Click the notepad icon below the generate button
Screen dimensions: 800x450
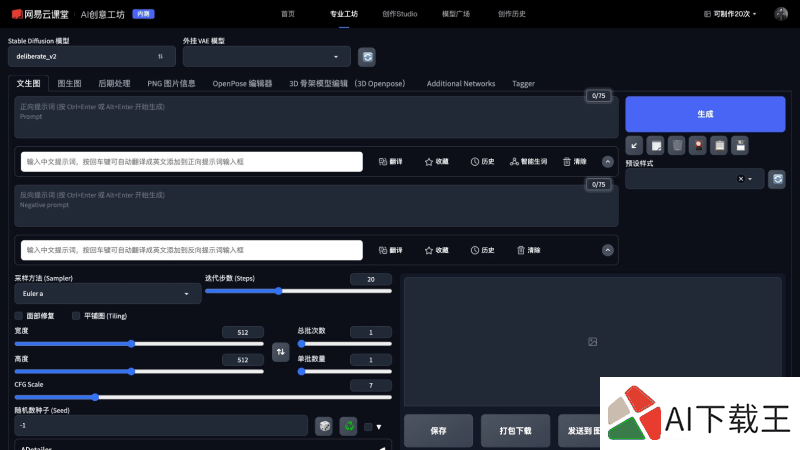click(x=656, y=146)
